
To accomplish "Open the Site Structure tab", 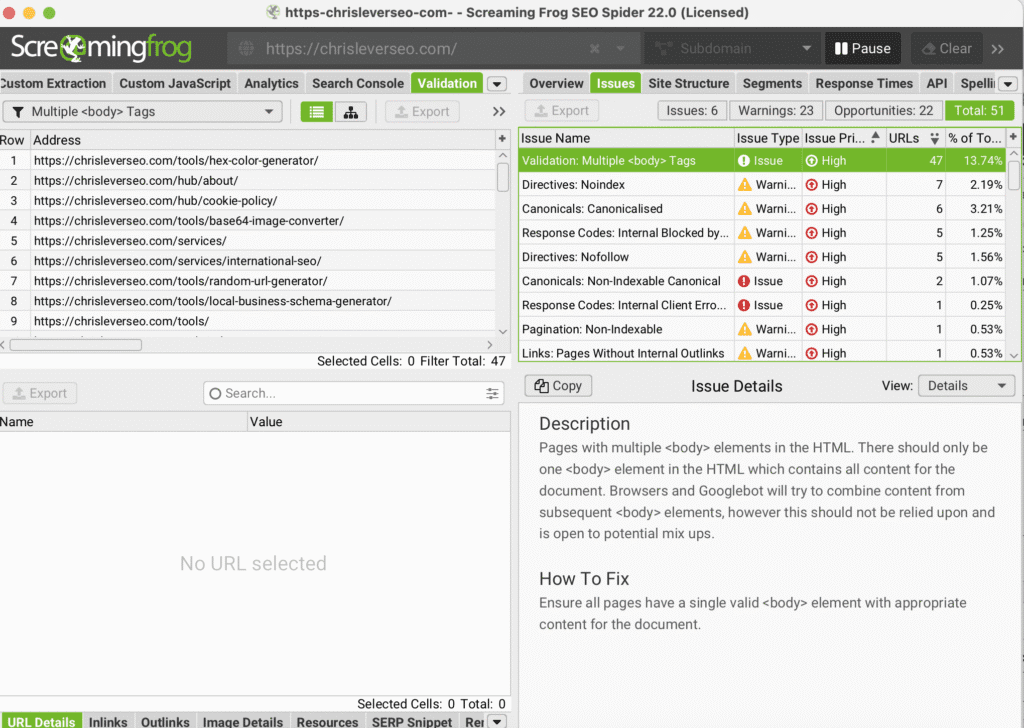I will pos(688,83).
